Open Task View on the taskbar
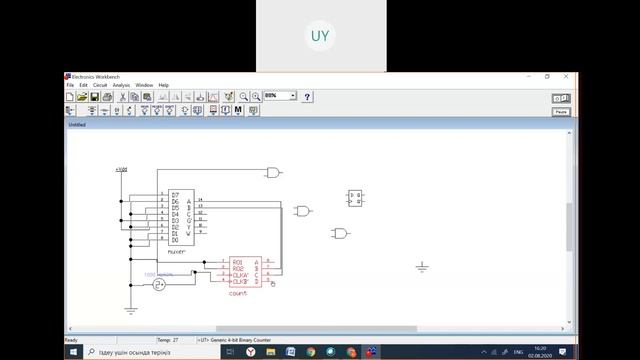Viewport: 640px width, 360px height. pyautogui.click(x=230, y=352)
